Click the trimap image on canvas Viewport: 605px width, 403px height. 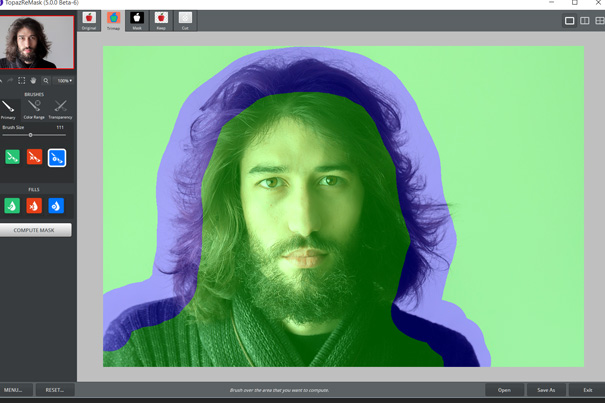click(x=343, y=207)
